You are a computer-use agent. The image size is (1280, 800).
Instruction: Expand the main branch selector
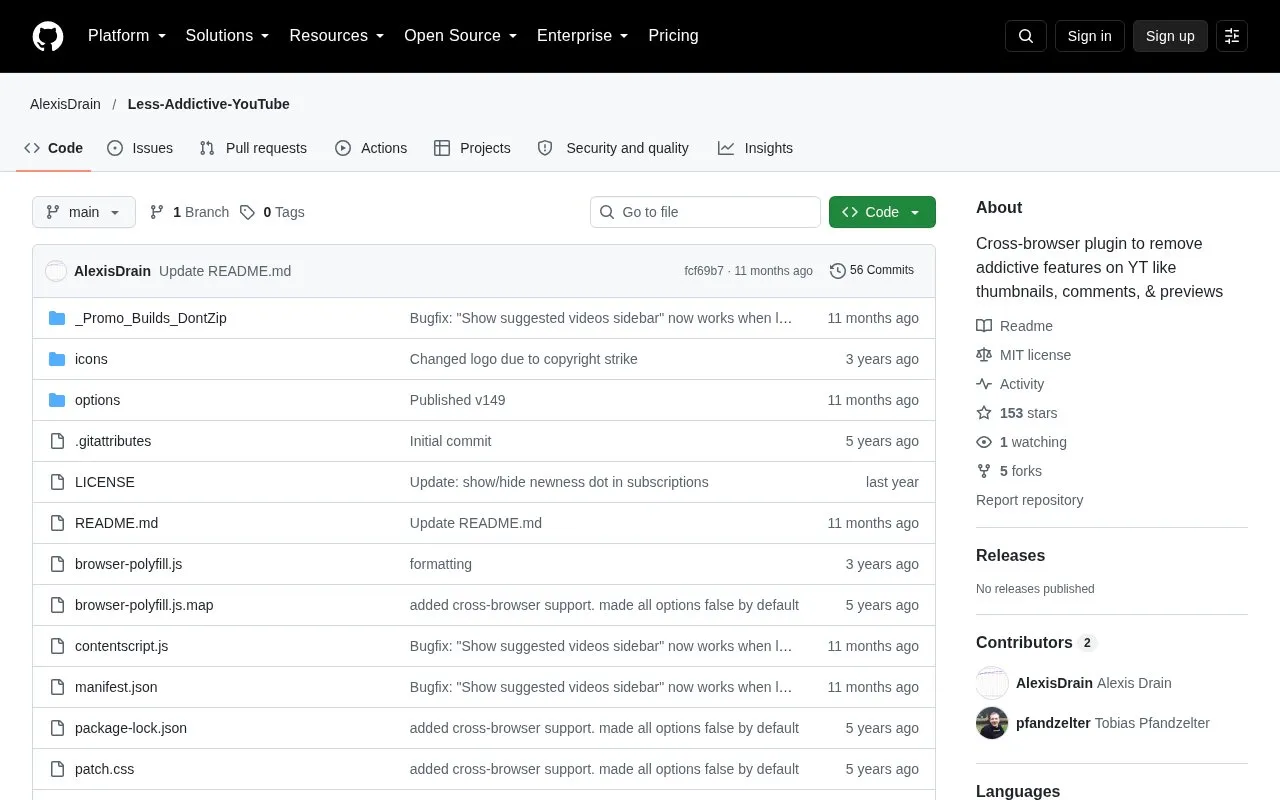[84, 212]
